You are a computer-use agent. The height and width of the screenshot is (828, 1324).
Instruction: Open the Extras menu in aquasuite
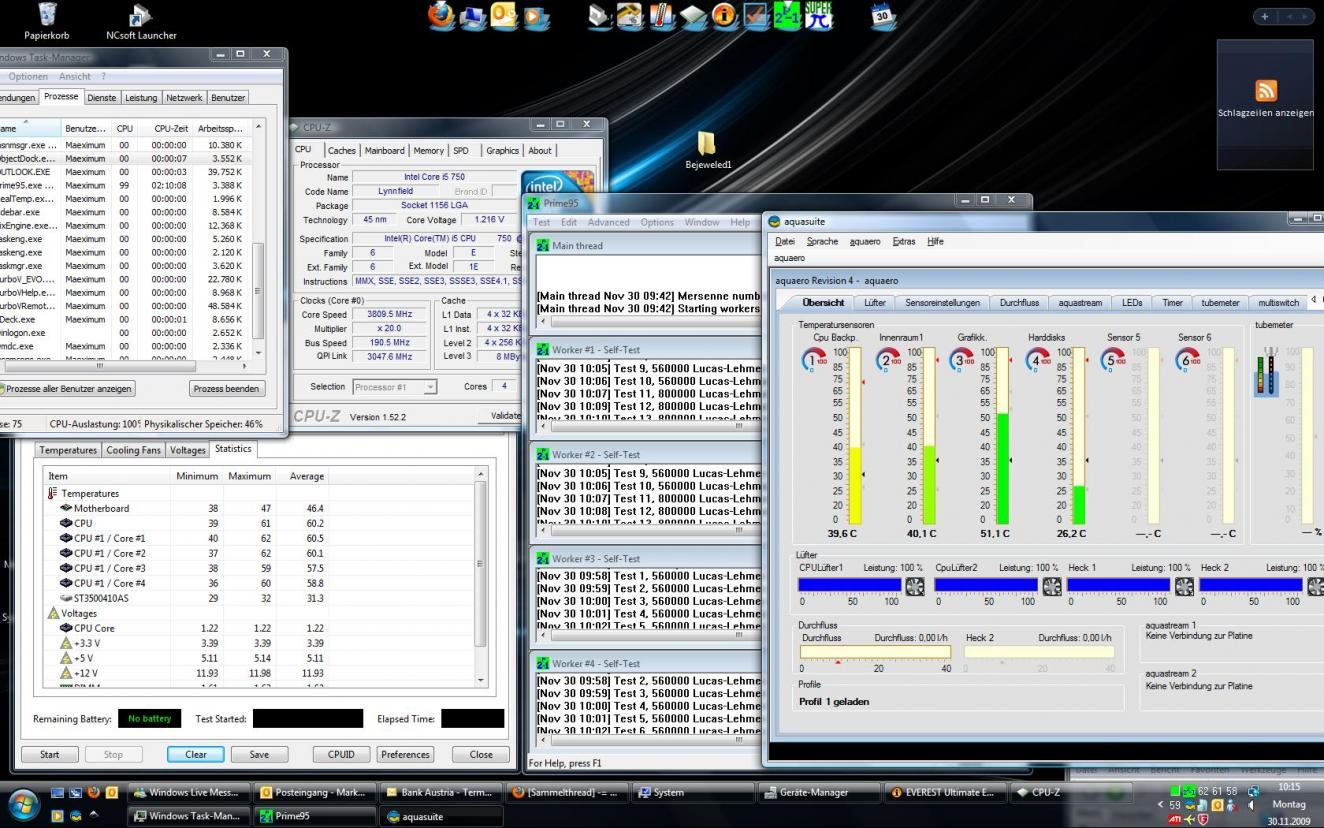click(903, 241)
